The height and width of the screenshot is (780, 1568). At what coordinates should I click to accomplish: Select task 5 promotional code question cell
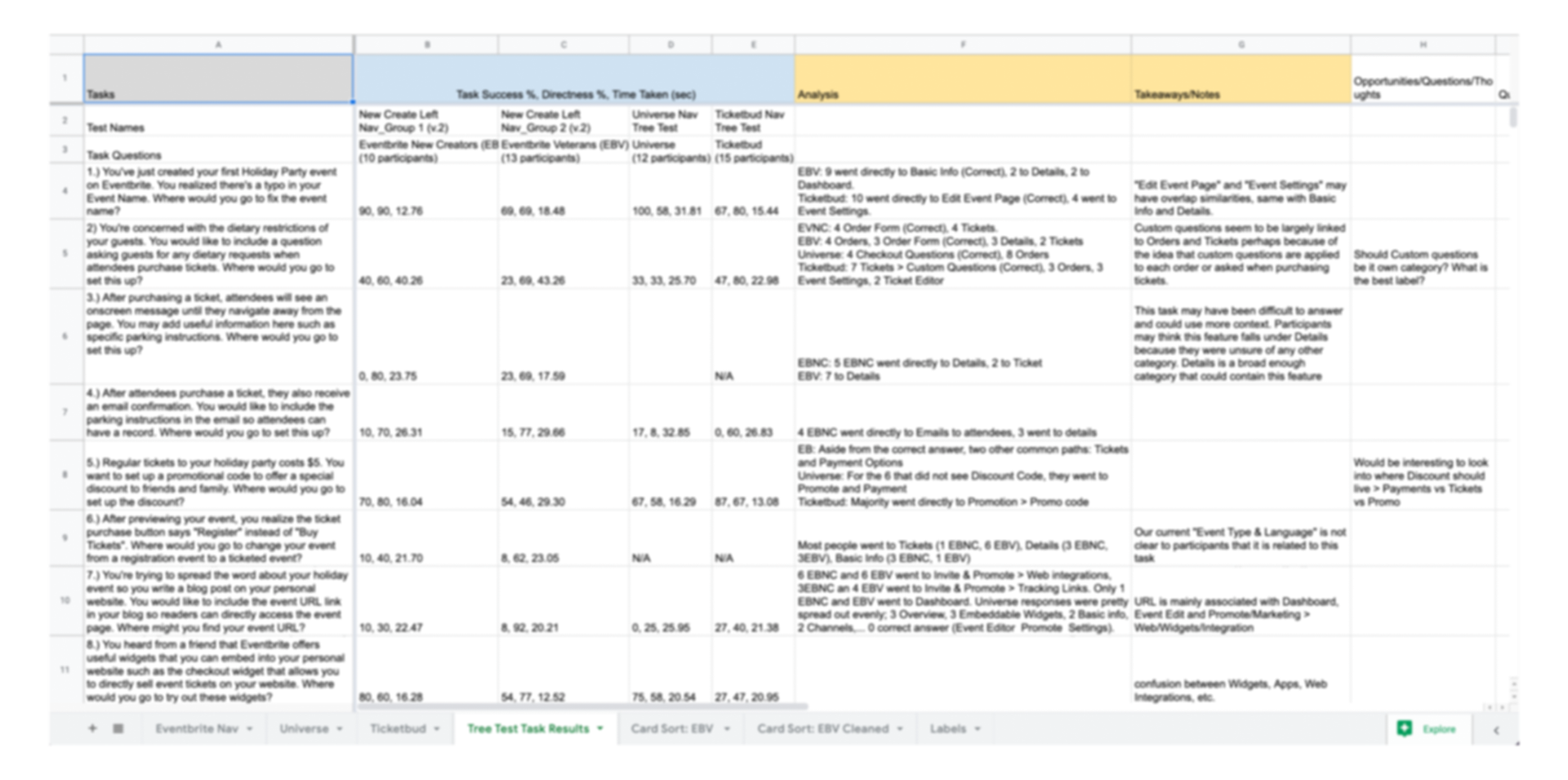tap(218, 475)
